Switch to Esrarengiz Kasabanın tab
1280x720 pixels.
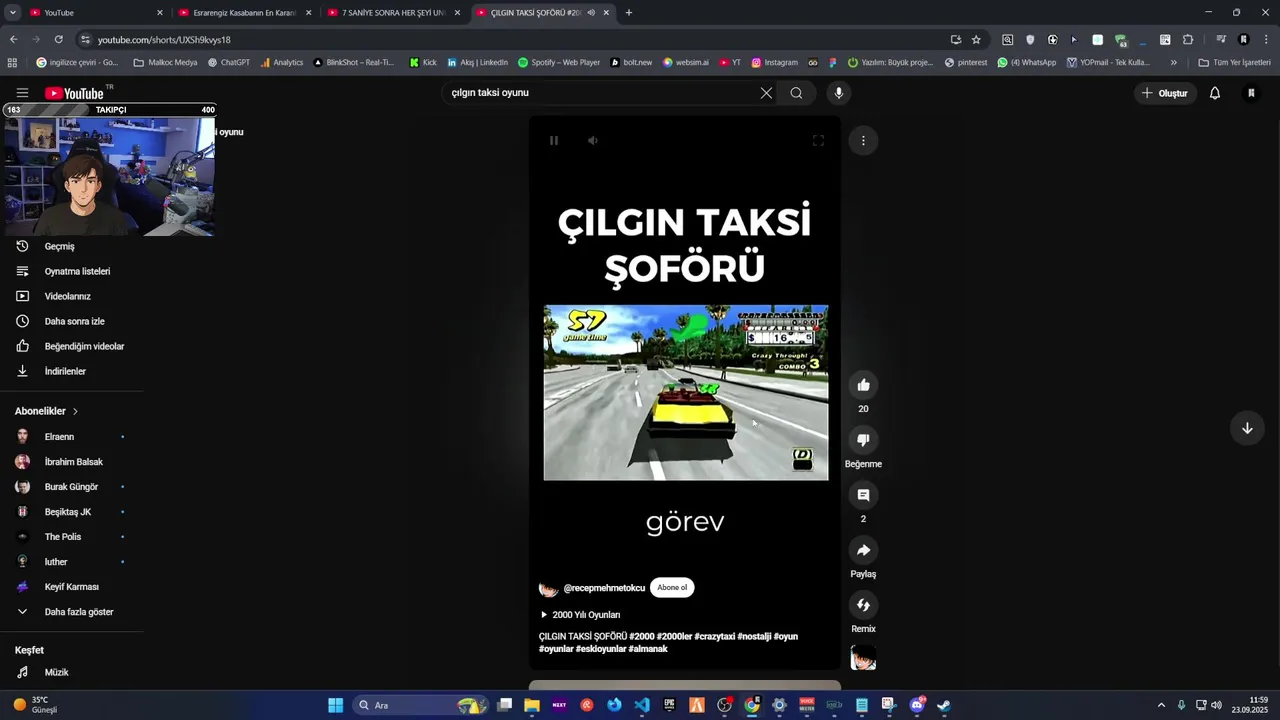[244, 13]
